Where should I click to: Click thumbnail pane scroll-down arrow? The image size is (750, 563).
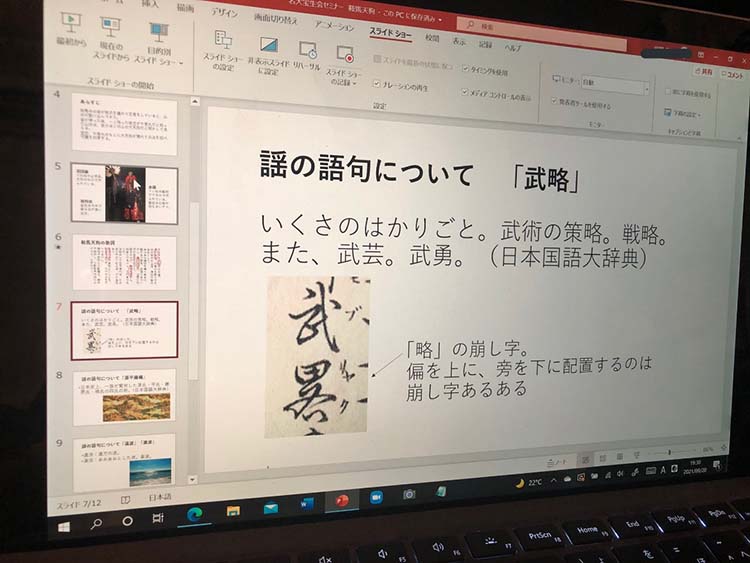pyautogui.click(x=193, y=479)
